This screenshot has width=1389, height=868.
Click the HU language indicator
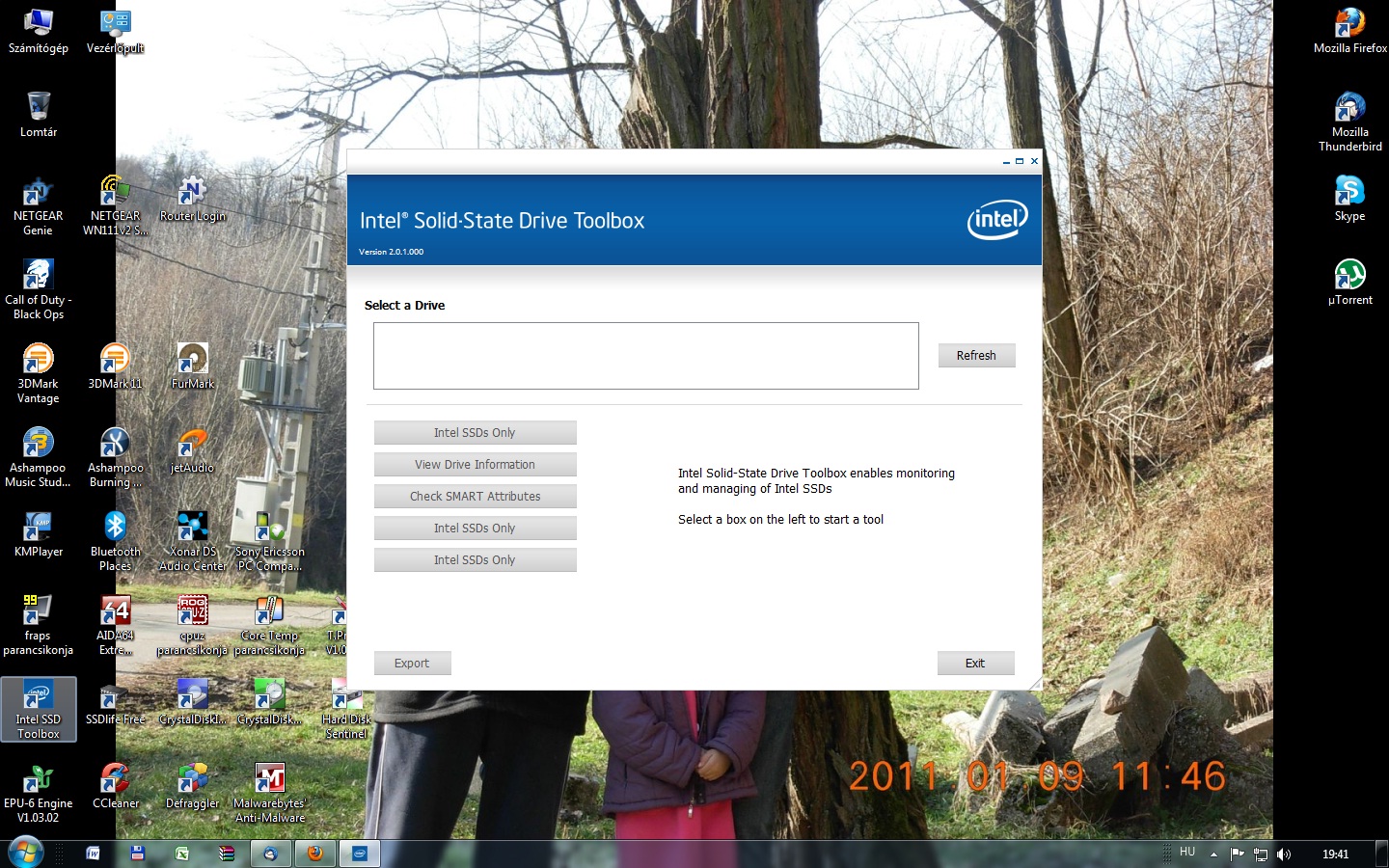tap(1187, 853)
